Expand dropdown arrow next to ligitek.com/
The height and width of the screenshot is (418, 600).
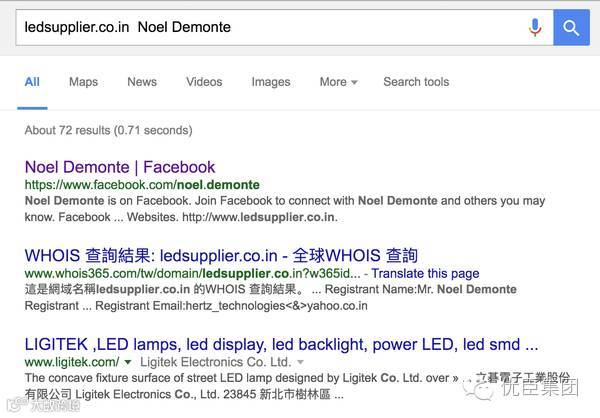tap(128, 362)
